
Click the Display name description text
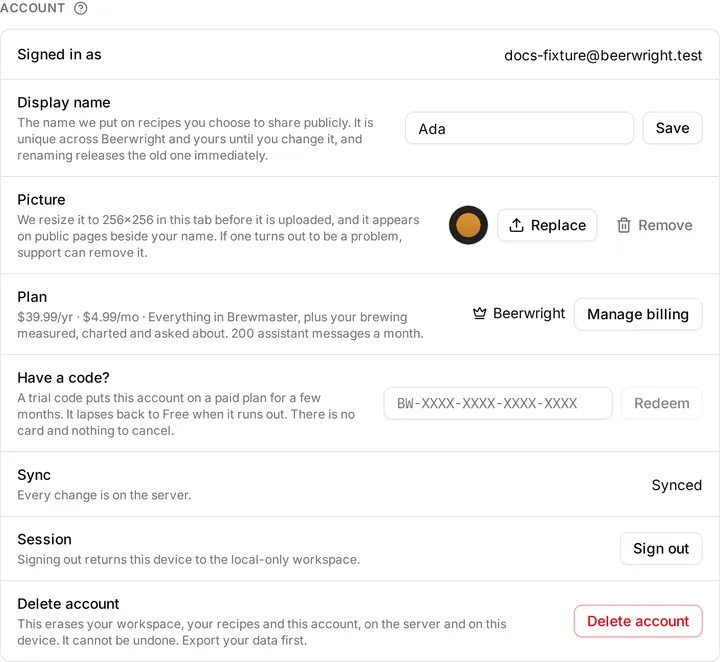[x=196, y=139]
